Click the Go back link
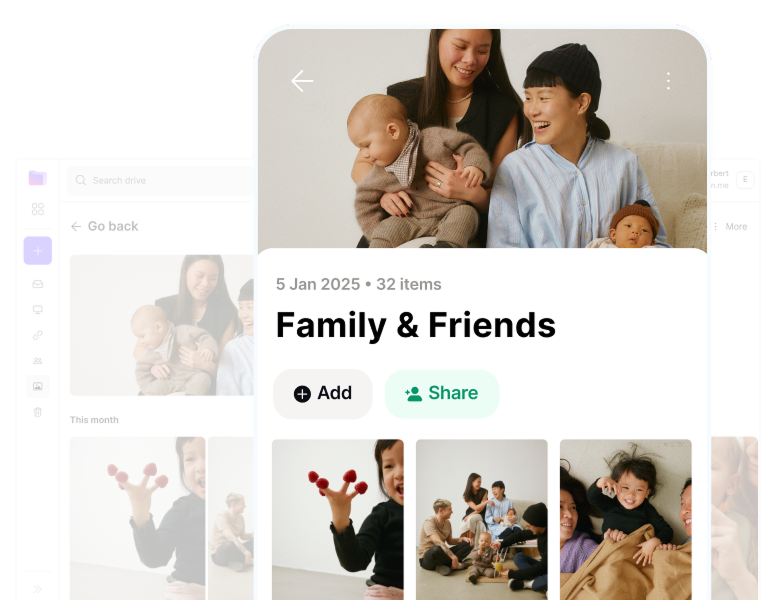This screenshot has width=776, height=600. coord(104,226)
